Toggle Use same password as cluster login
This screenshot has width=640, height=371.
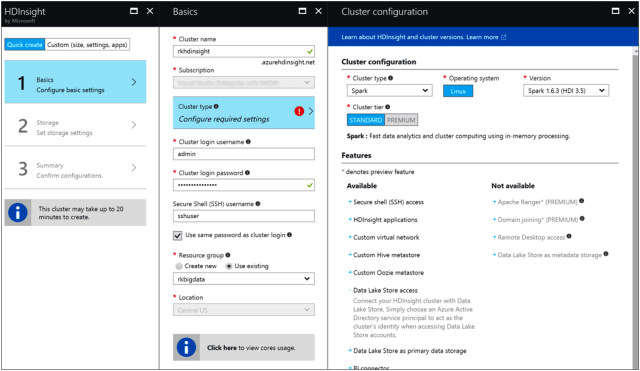tap(178, 235)
